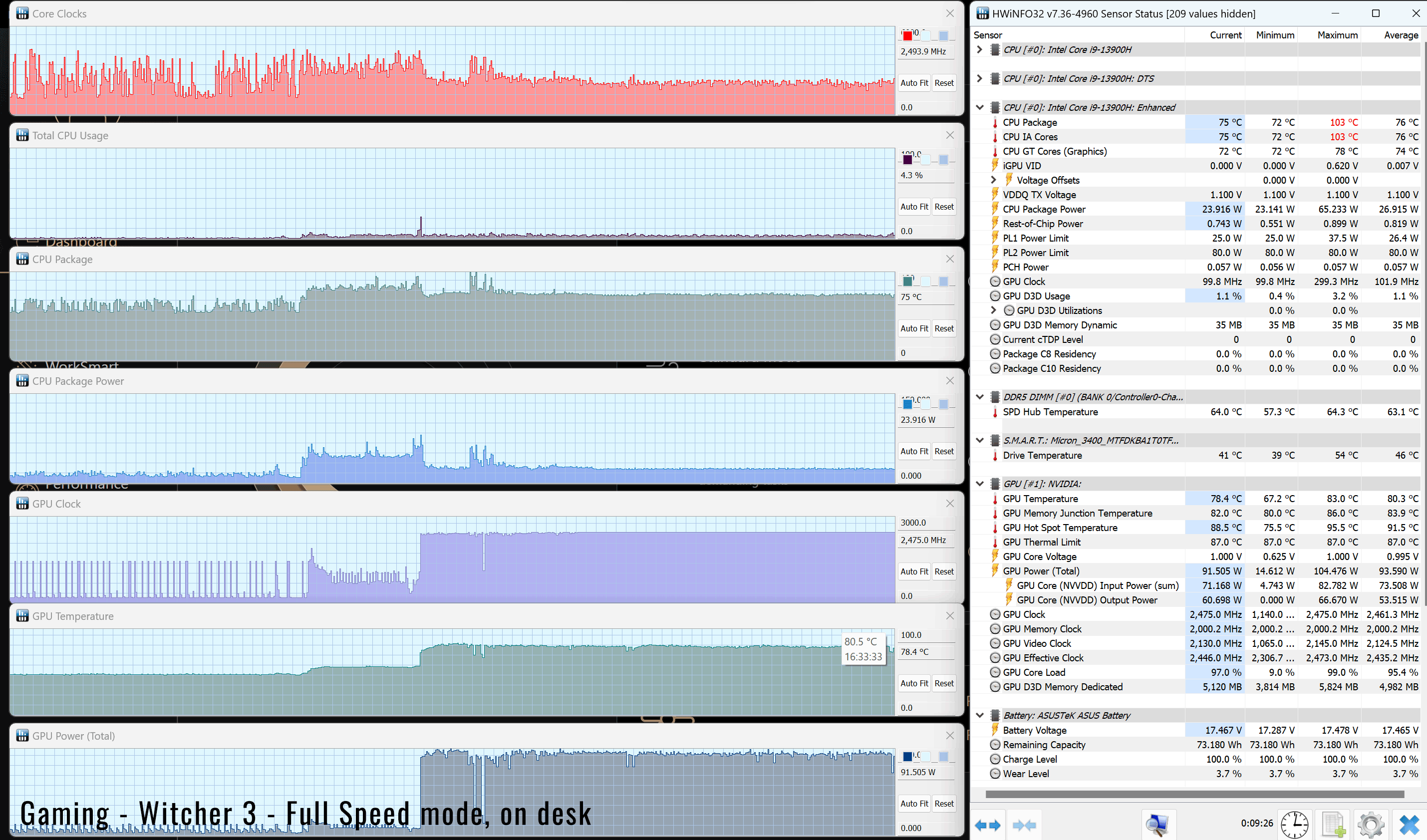Image resolution: width=1427 pixels, height=840 pixels.
Task: Click the Minimum column header
Action: (x=1271, y=35)
